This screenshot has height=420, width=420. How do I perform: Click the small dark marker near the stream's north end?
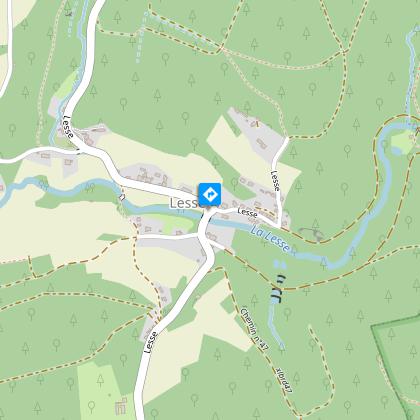69,14
